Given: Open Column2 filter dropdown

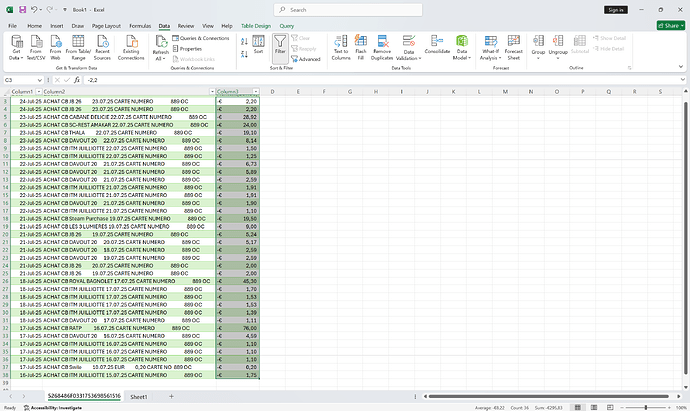Looking at the screenshot, I should [212, 92].
